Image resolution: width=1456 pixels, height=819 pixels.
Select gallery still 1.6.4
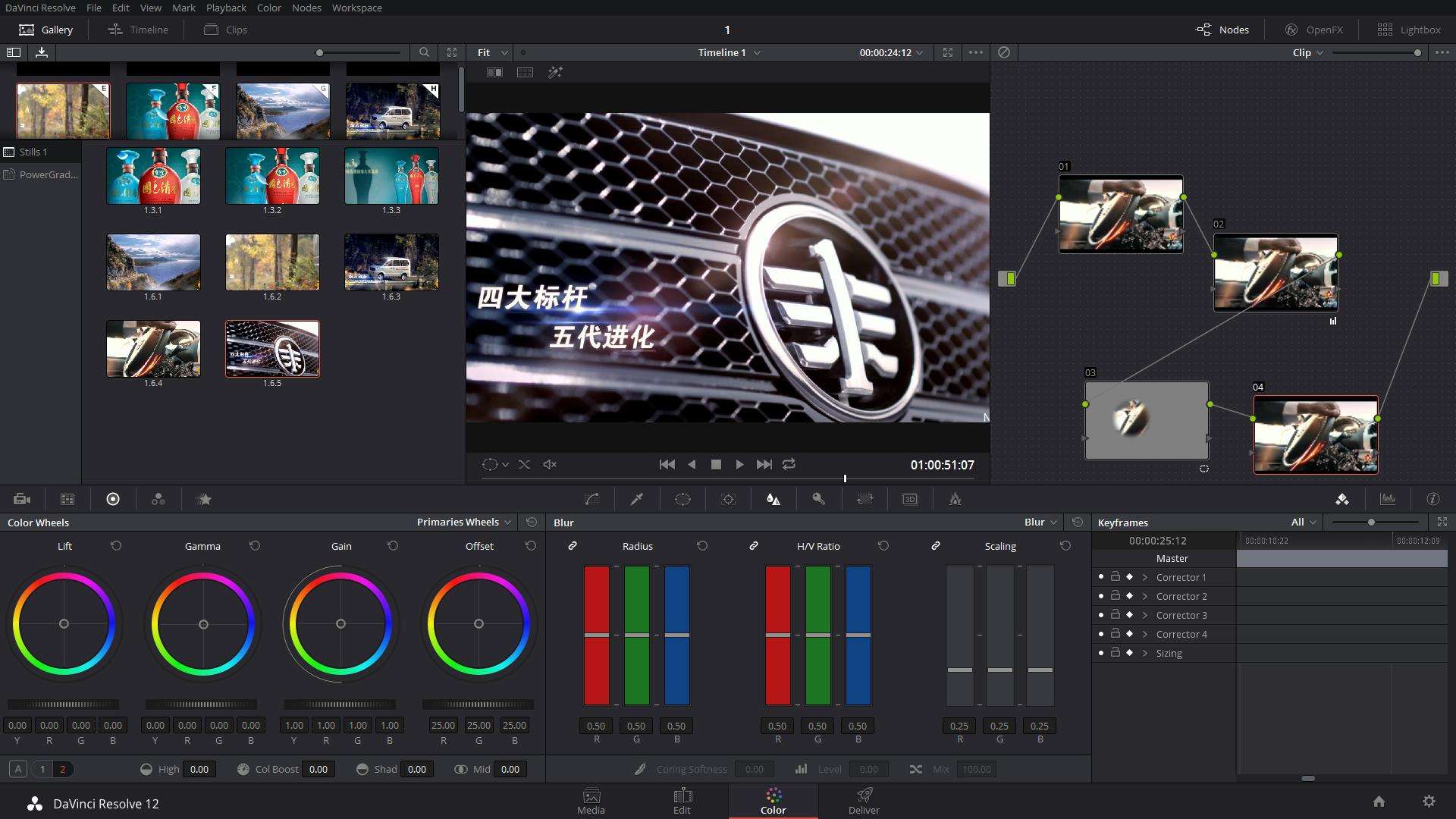pyautogui.click(x=153, y=349)
